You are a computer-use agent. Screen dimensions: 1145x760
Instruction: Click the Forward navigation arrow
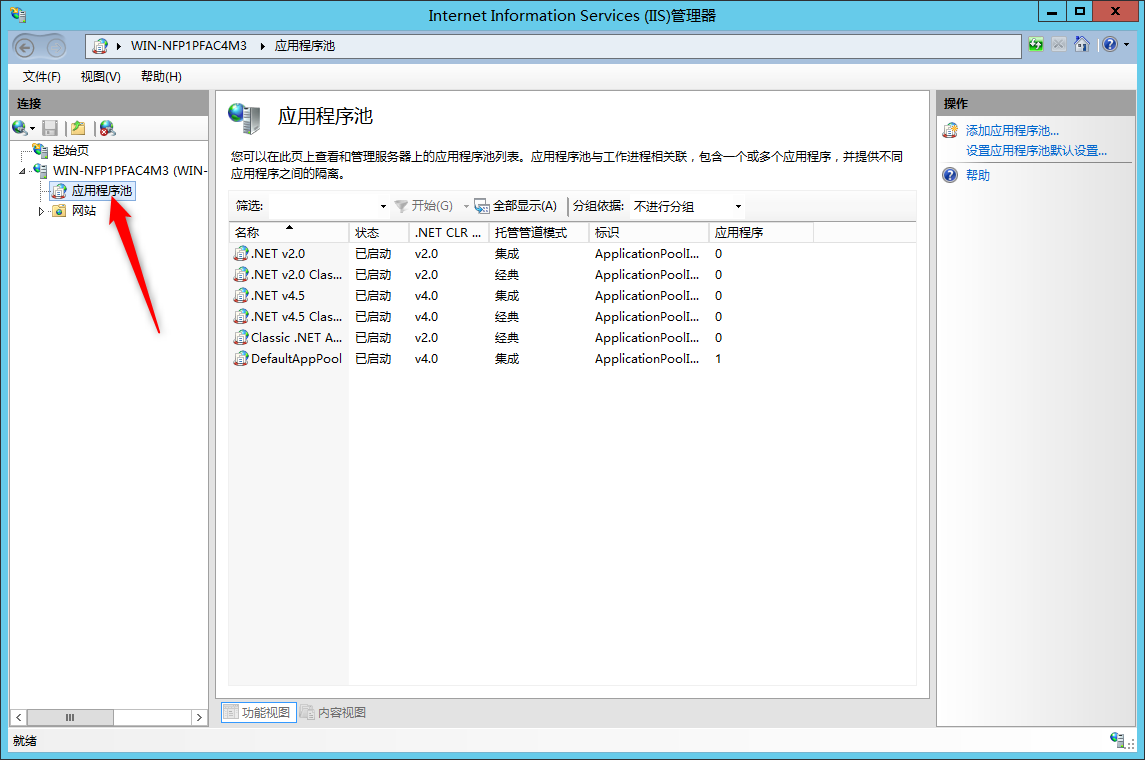click(56, 47)
